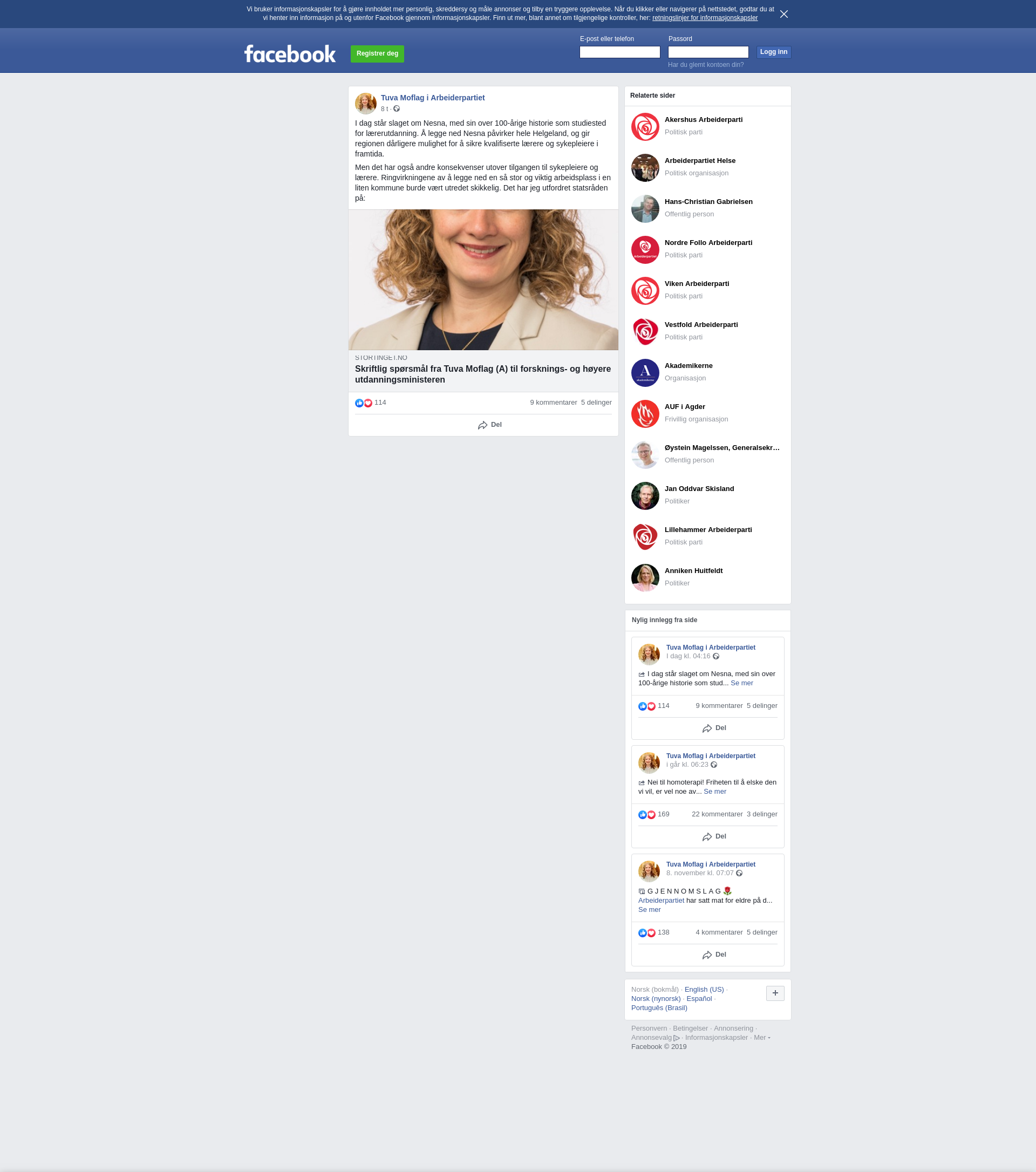Click the '8 t' timestamp on main post
The height and width of the screenshot is (1172, 1036).
tap(384, 109)
